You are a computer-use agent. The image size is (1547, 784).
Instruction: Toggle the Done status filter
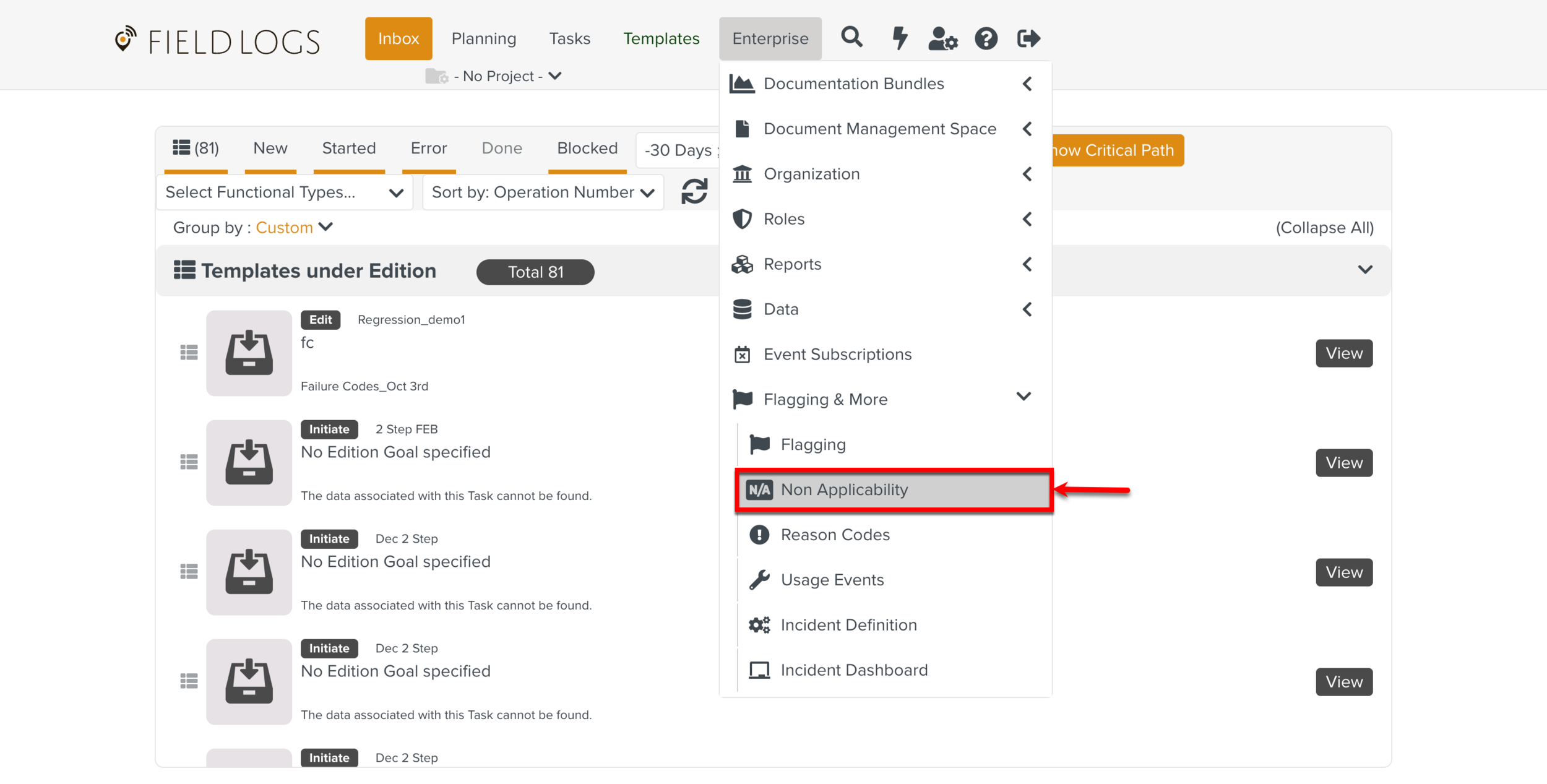point(501,148)
